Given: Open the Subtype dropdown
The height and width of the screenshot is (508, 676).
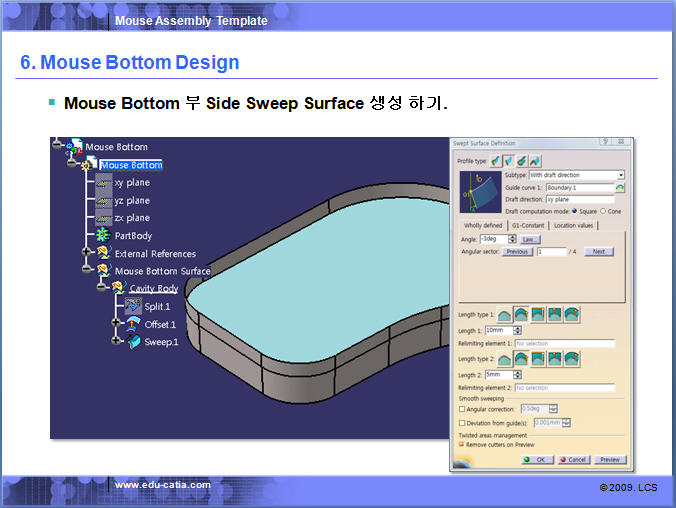Looking at the screenshot, I should 620,175.
